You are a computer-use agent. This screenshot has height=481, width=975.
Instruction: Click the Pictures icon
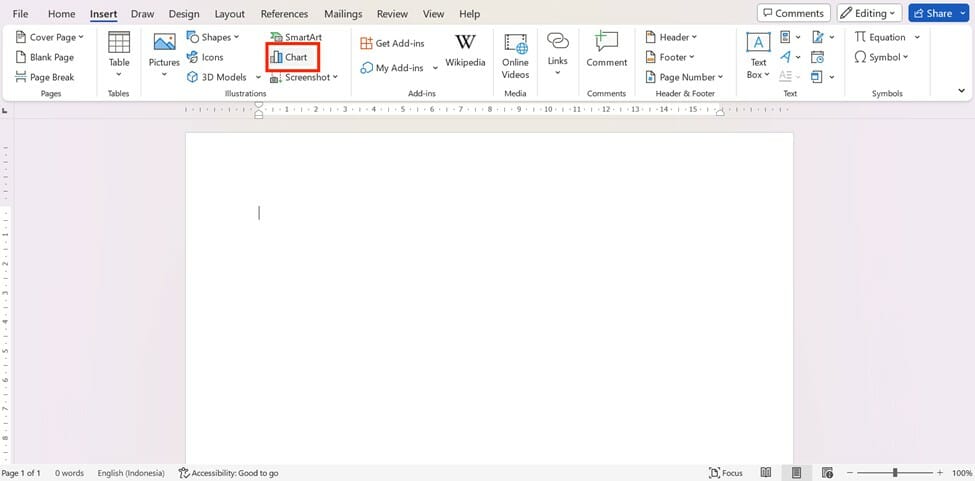tap(164, 43)
